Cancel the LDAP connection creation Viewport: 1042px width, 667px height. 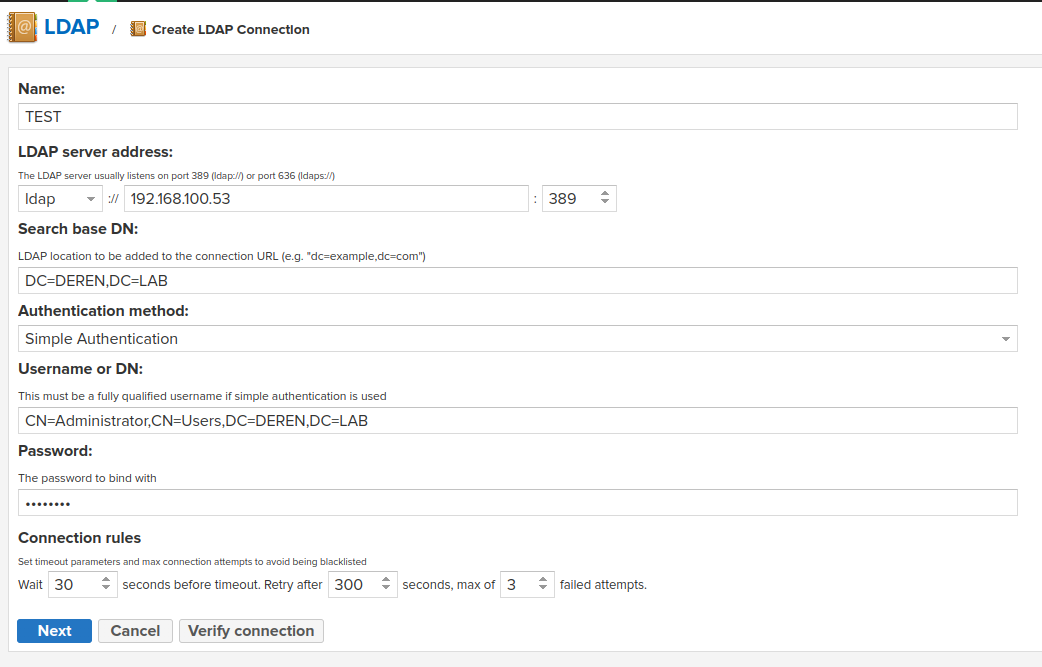click(135, 631)
